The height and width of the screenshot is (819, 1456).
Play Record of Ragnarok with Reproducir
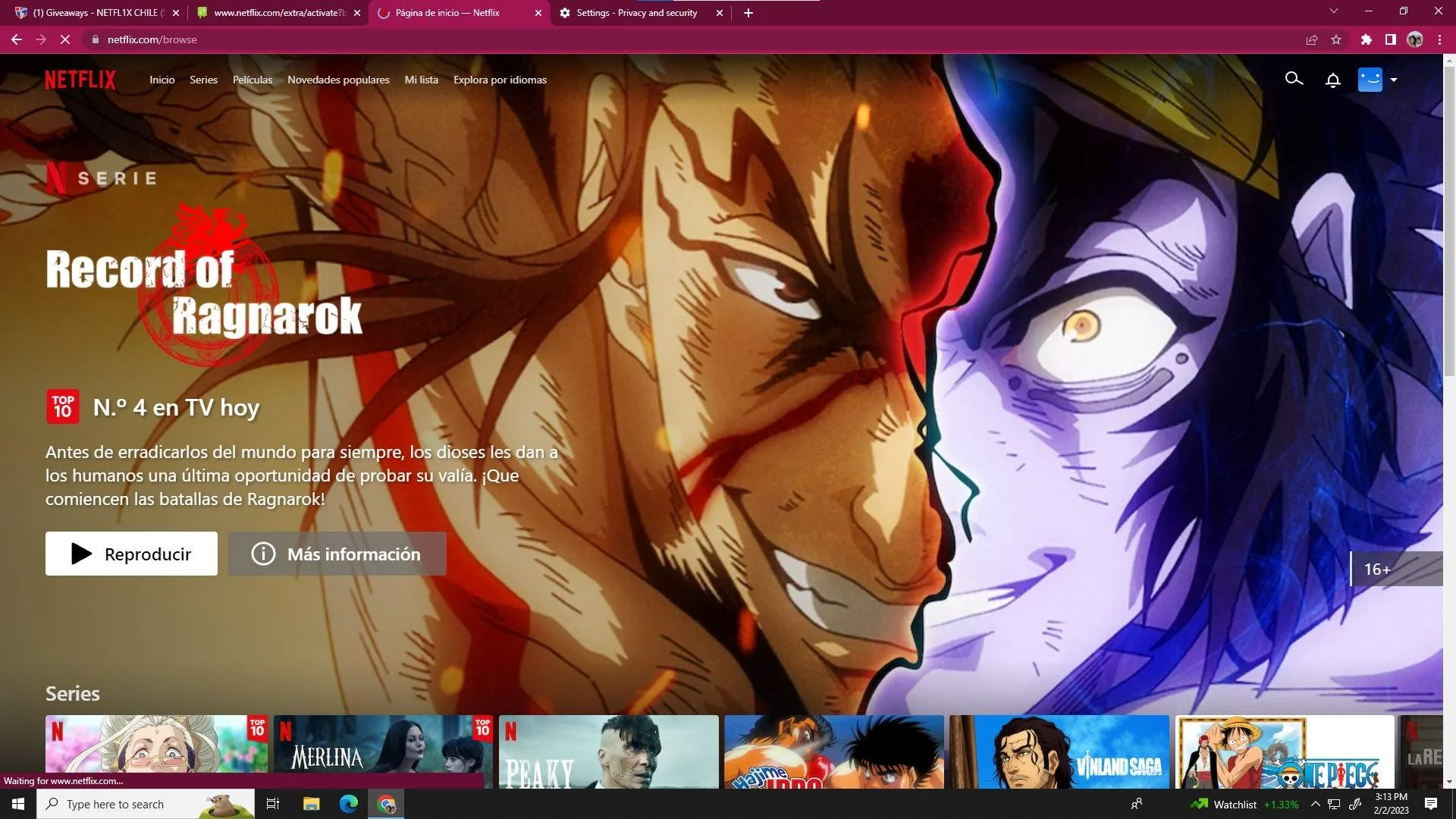tap(131, 554)
